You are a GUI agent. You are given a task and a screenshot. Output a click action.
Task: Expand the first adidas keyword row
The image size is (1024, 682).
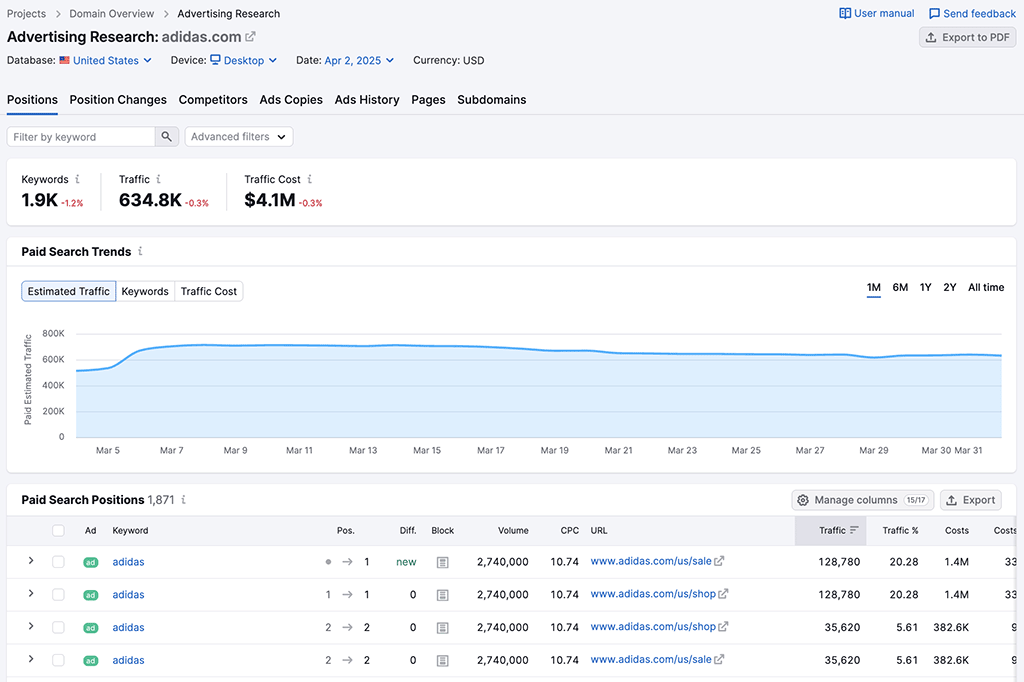pos(31,561)
